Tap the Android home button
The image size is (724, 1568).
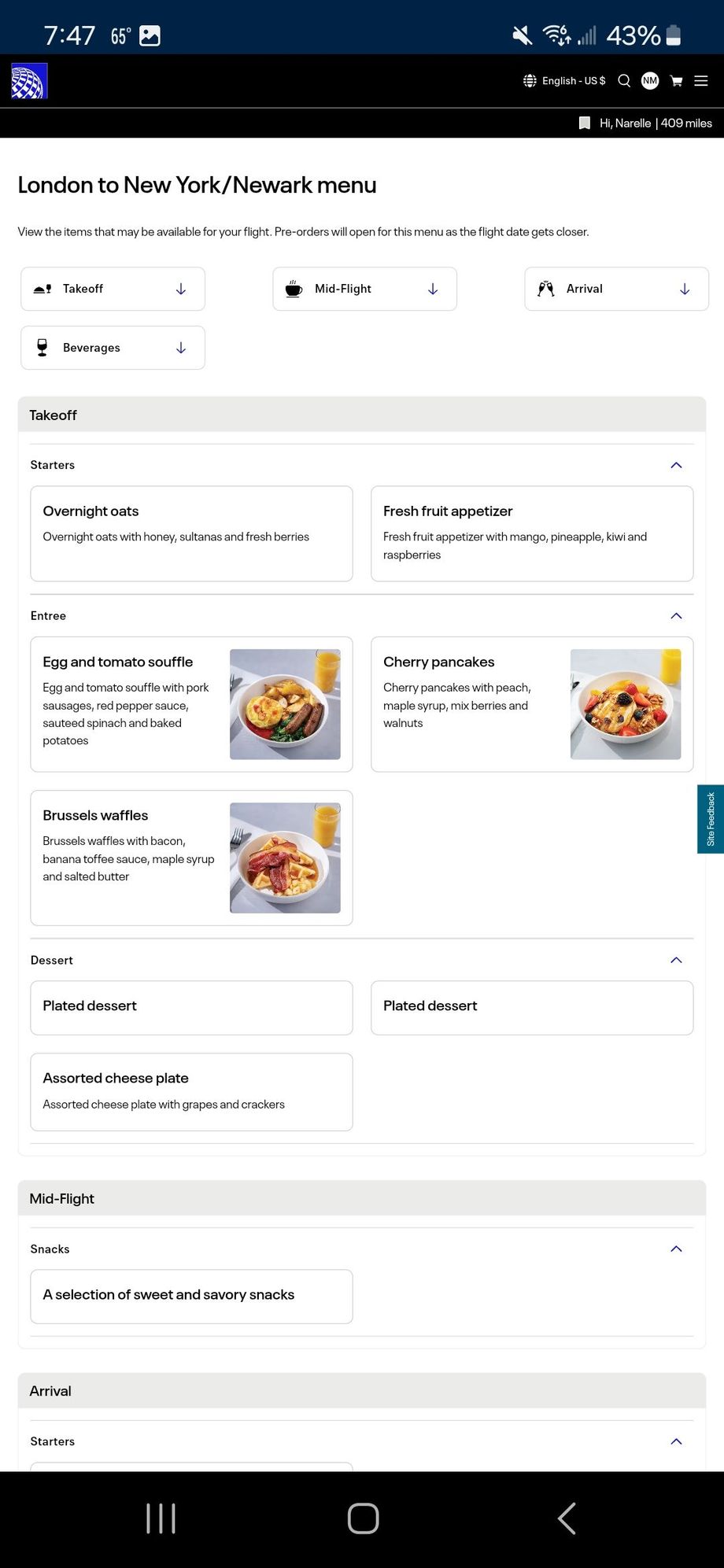point(363,1518)
